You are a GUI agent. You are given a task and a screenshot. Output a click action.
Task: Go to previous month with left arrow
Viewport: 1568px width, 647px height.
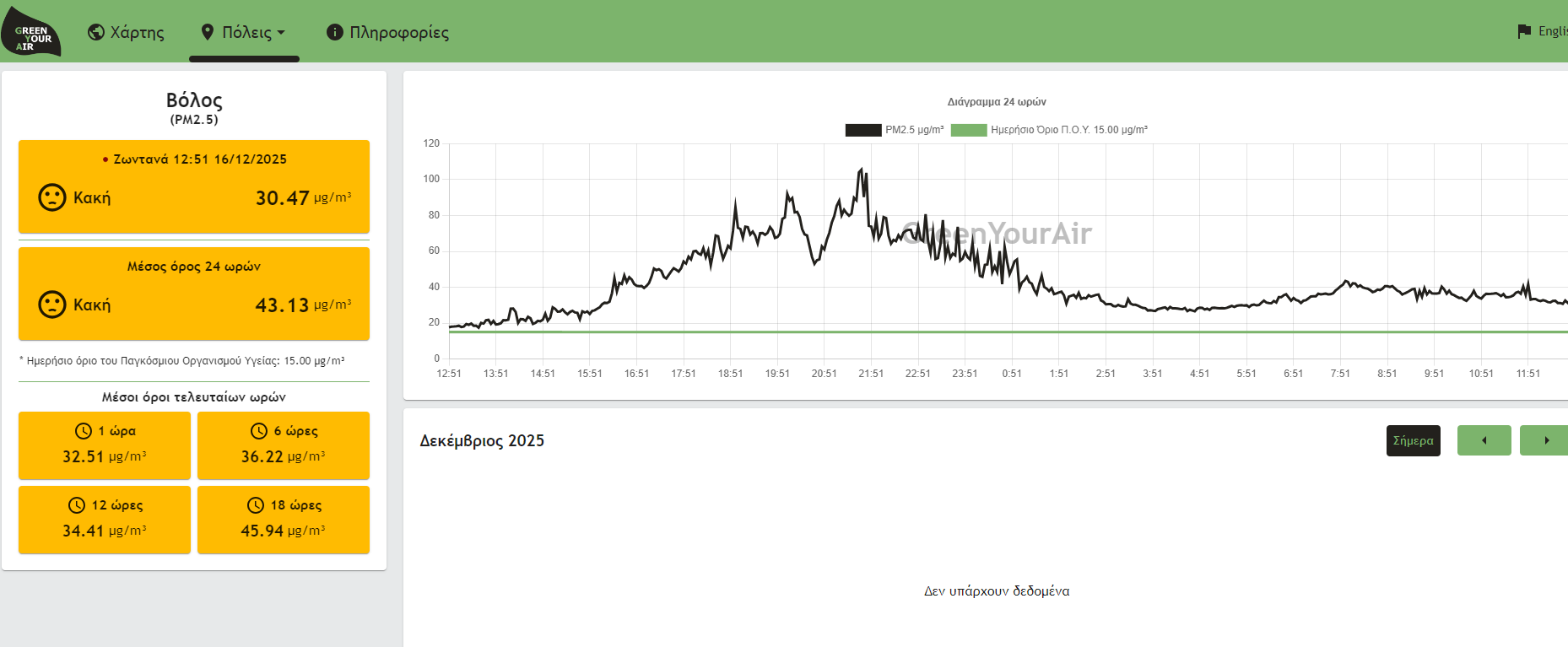[x=1484, y=440]
